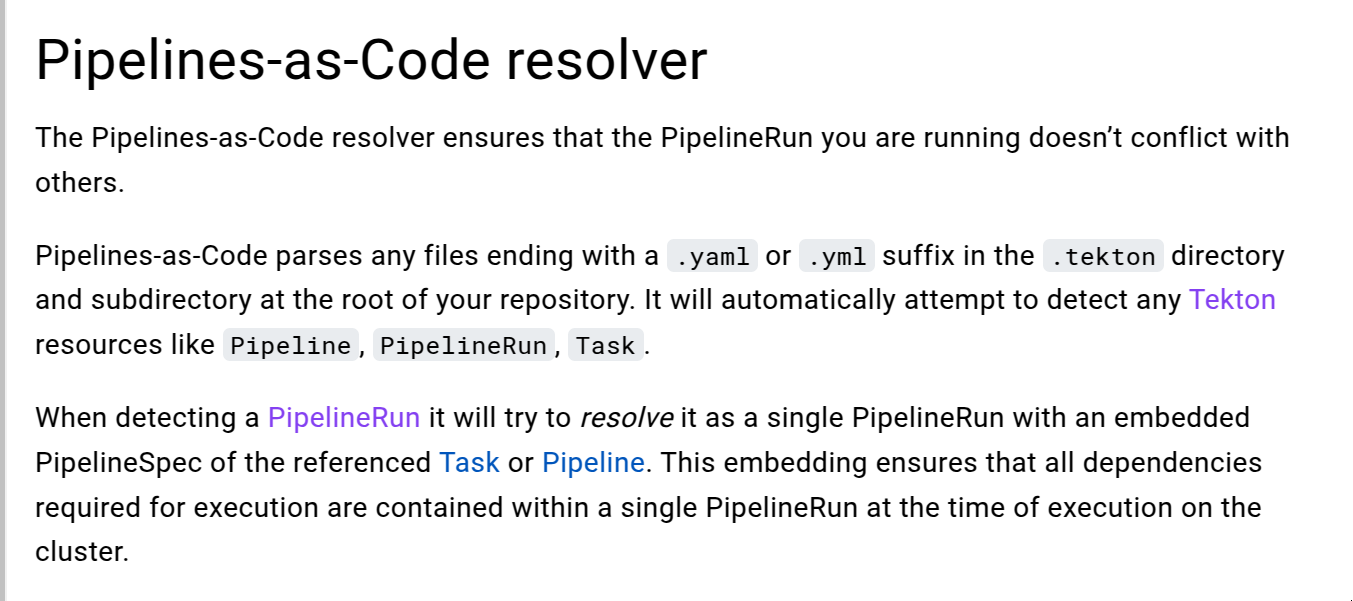Click the word "others." ending the first paragraph

80,184
